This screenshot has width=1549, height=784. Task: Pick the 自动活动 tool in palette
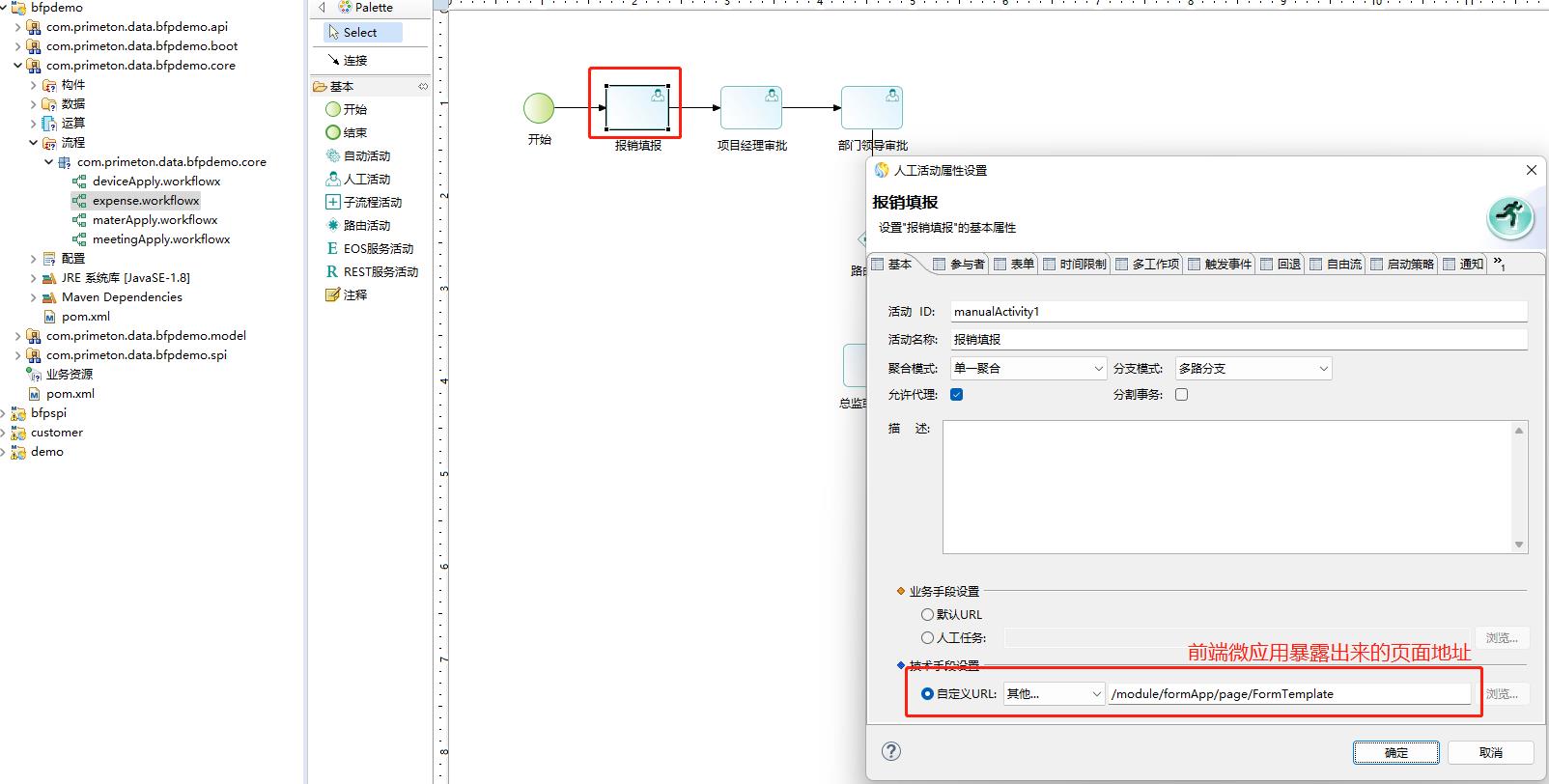coord(333,155)
